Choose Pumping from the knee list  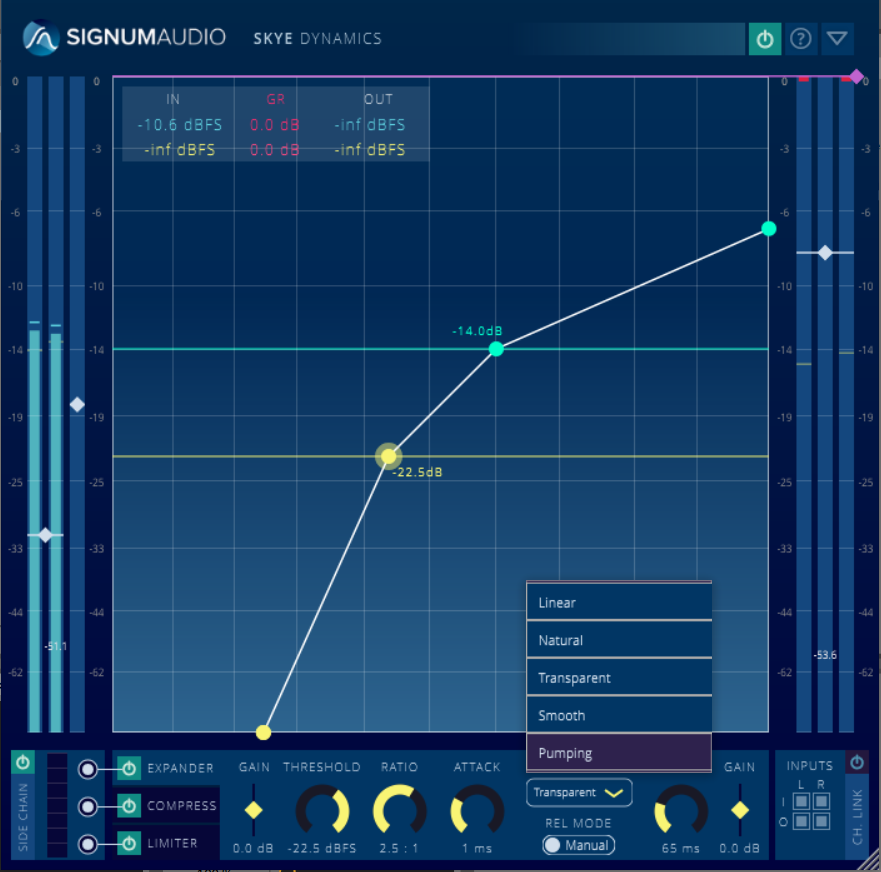[618, 753]
